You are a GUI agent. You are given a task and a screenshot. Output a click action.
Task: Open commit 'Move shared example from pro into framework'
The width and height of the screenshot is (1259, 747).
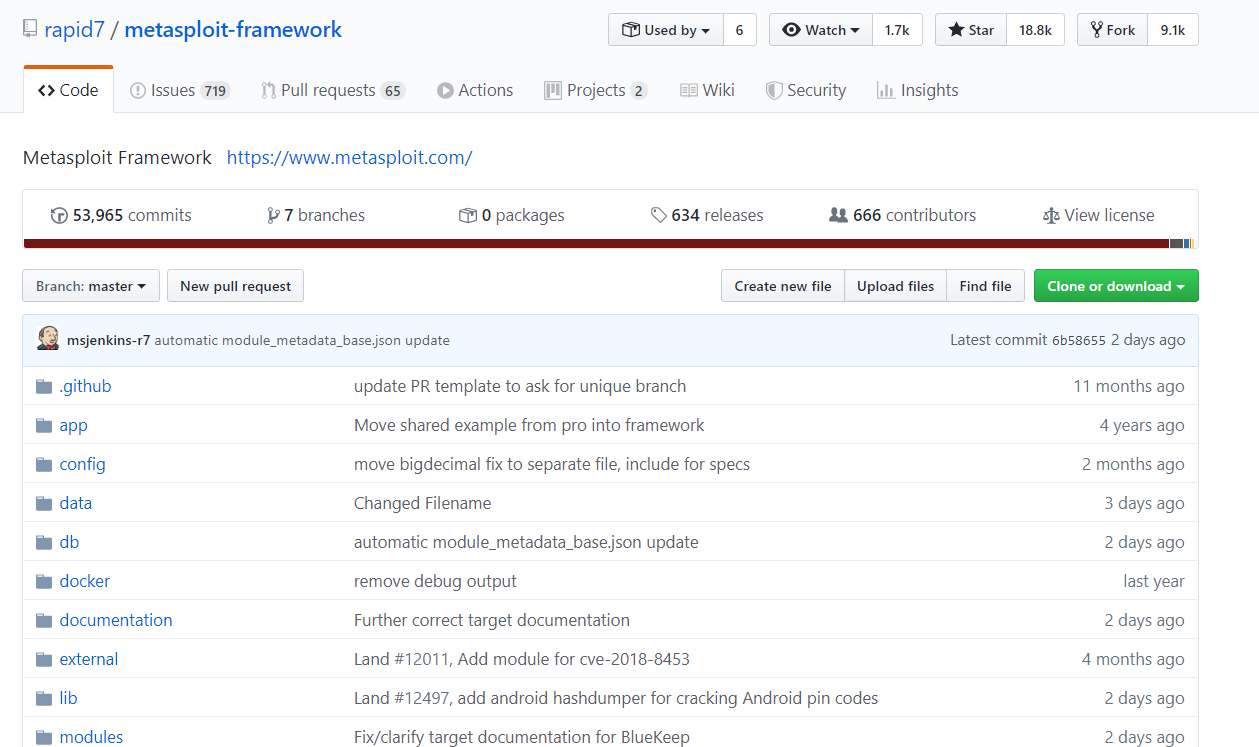click(x=529, y=426)
